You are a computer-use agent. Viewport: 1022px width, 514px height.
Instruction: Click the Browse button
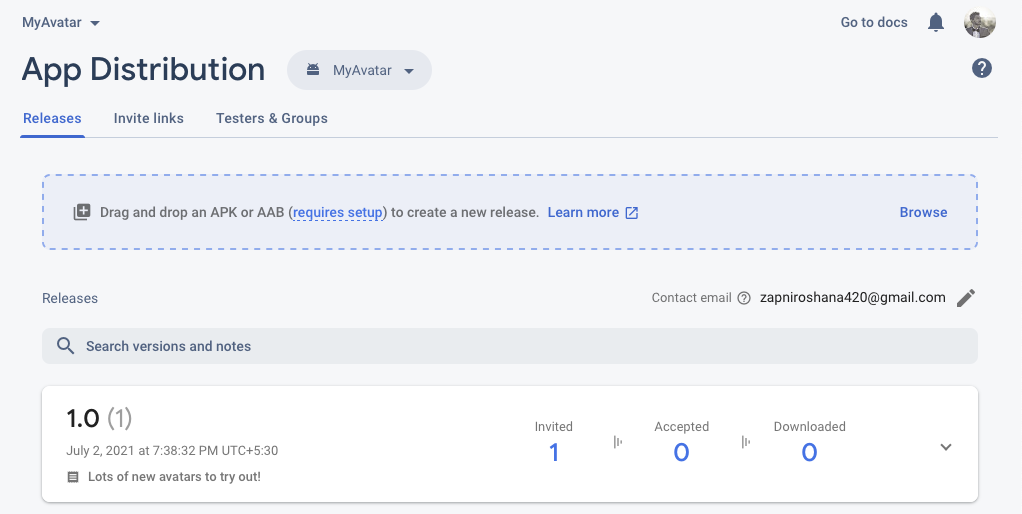(923, 212)
